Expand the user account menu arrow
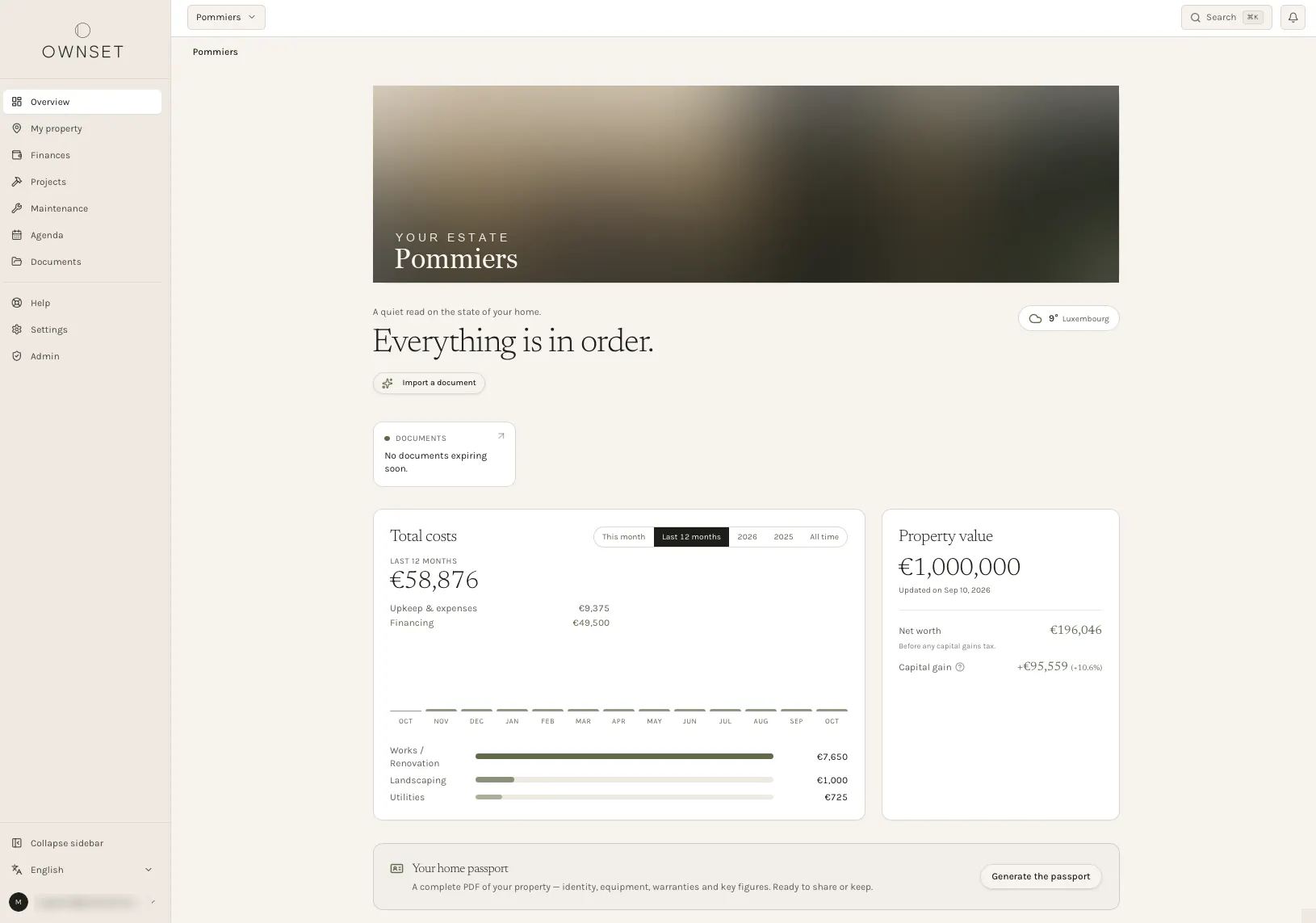The image size is (1316, 923). (153, 902)
